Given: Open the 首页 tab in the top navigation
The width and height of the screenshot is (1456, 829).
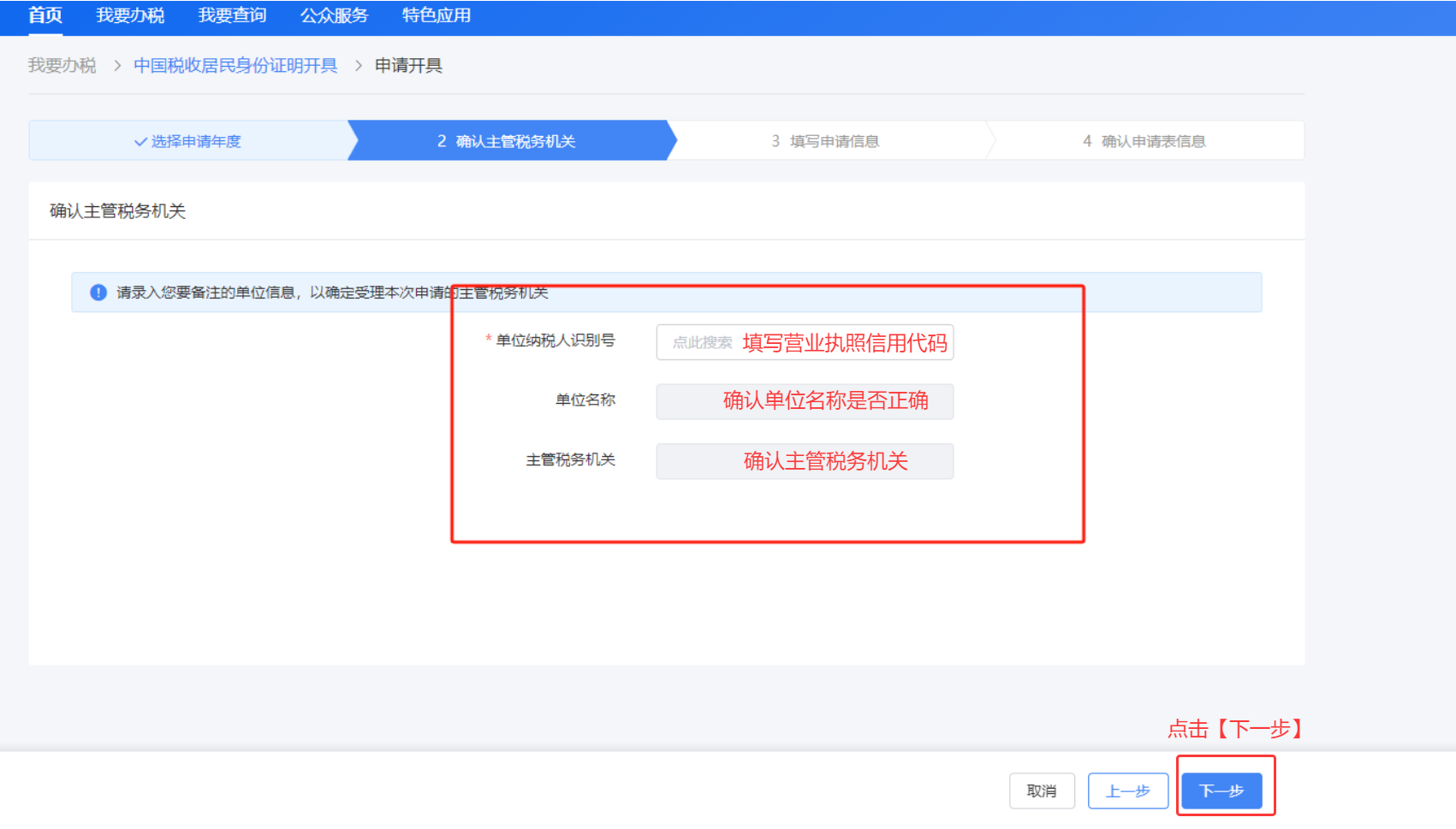Looking at the screenshot, I should pyautogui.click(x=45, y=15).
